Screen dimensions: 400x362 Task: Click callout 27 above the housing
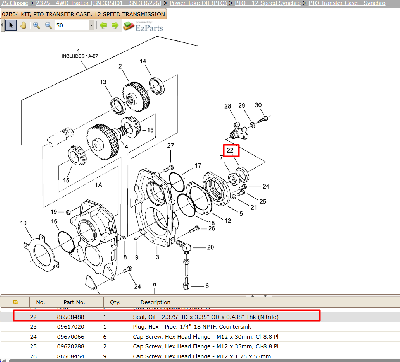(171, 145)
